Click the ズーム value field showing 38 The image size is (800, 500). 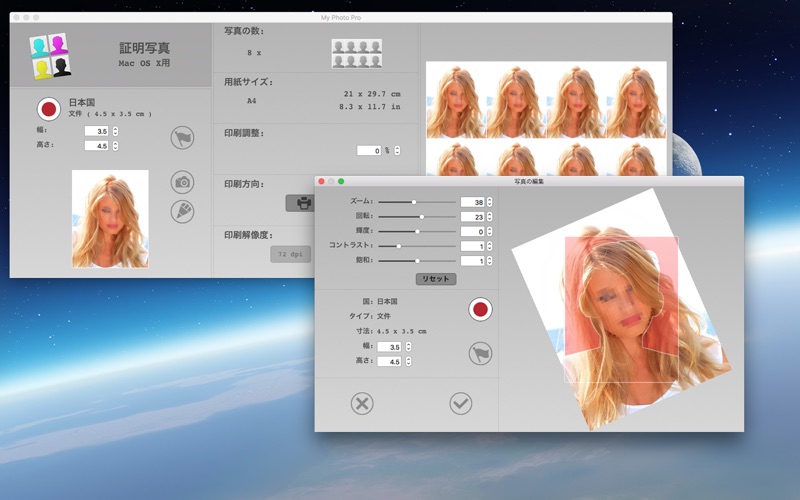[472, 202]
